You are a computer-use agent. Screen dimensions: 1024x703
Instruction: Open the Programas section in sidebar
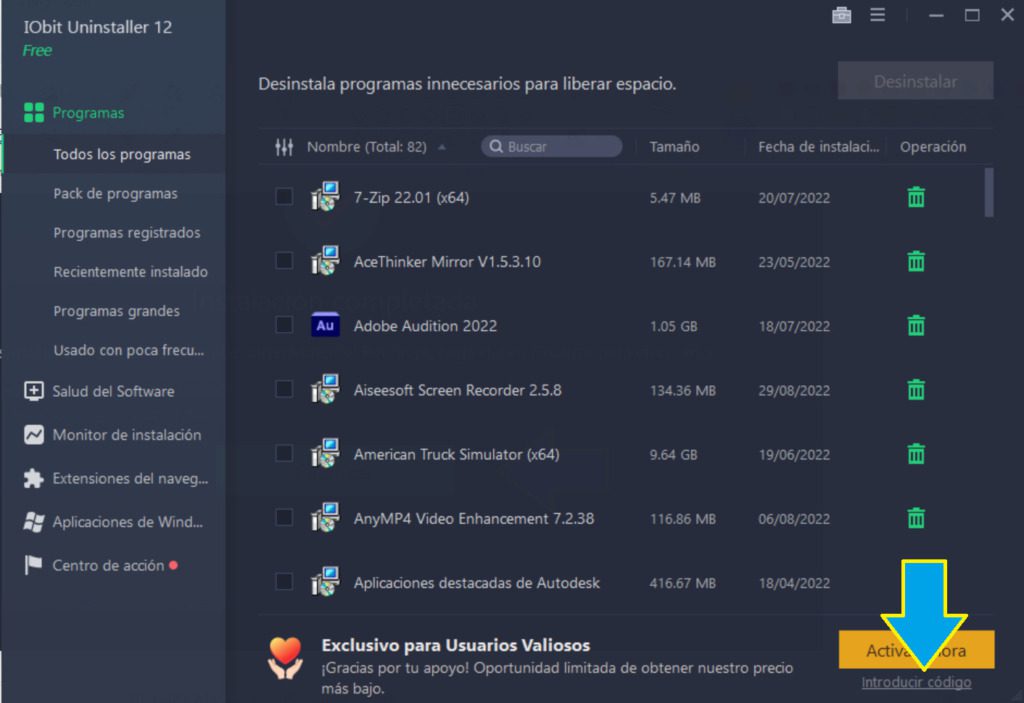88,113
